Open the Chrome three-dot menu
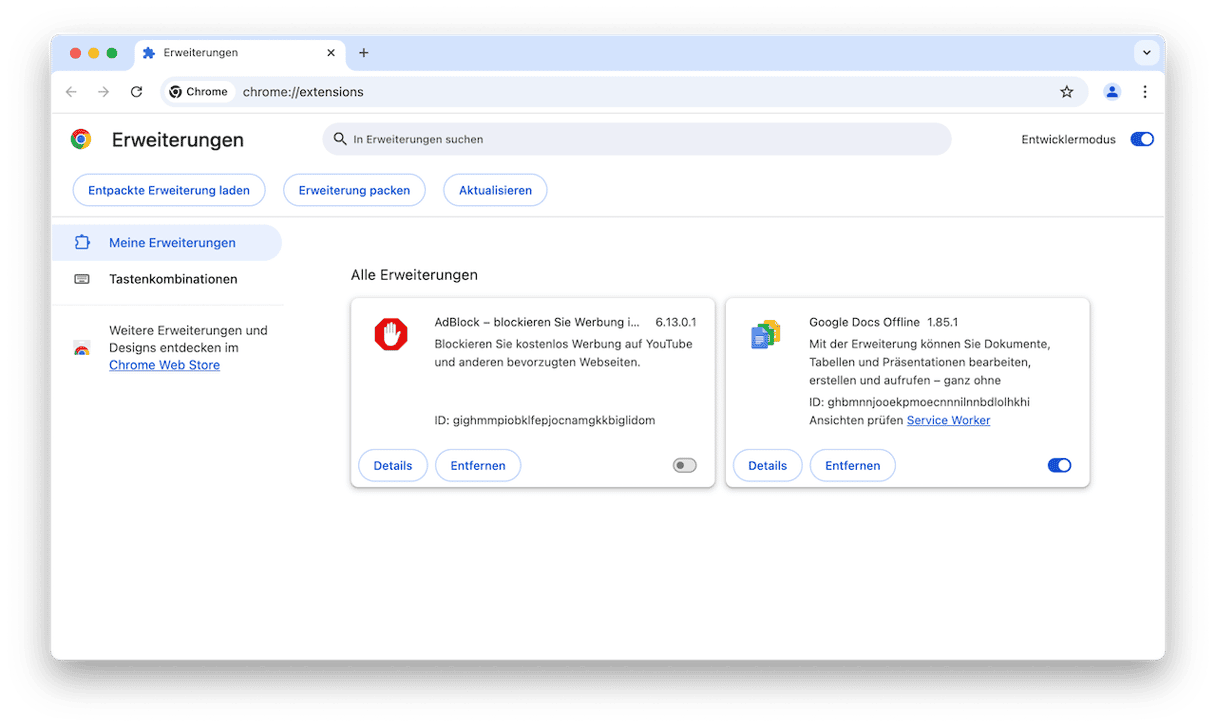 tap(1145, 92)
